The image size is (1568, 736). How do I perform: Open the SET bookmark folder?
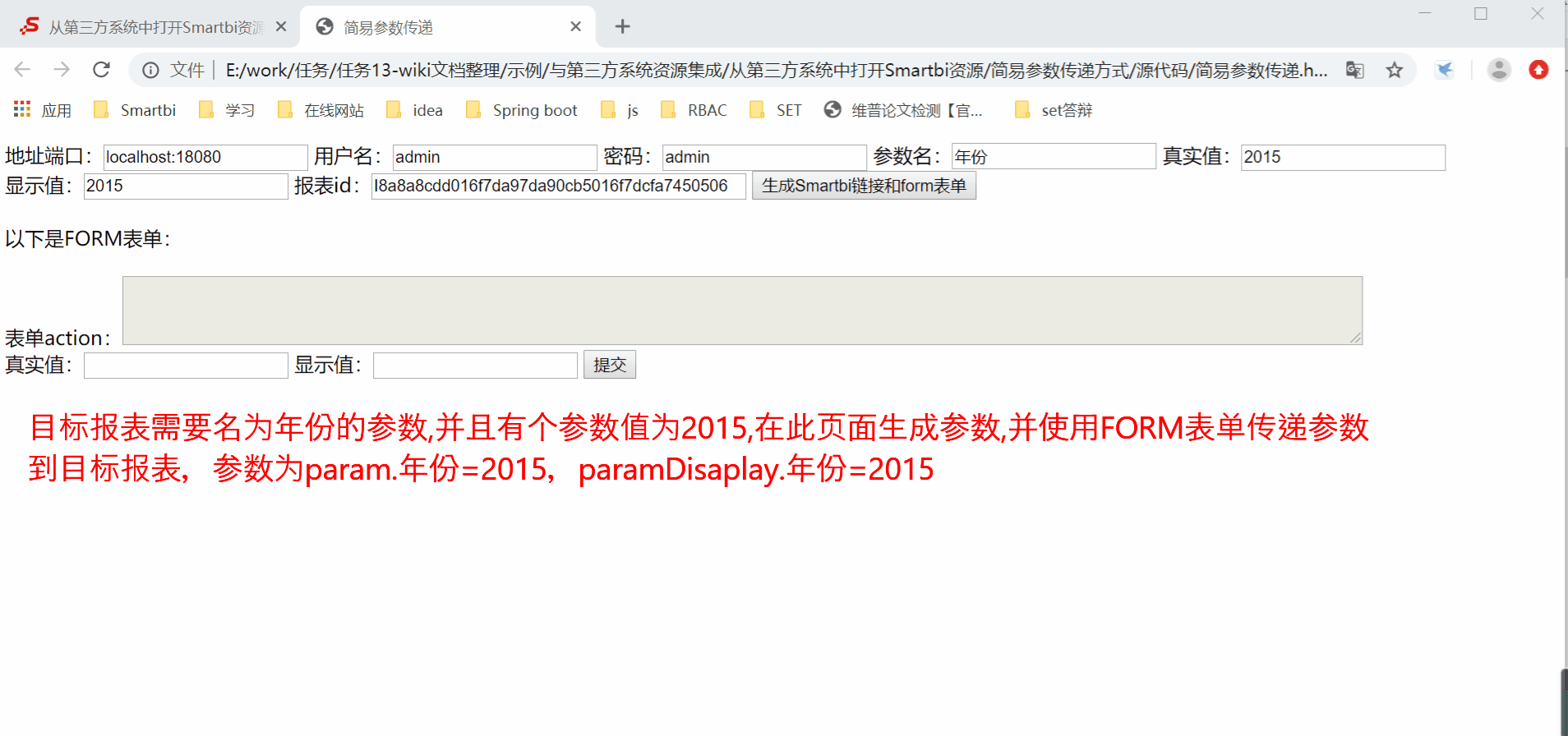click(x=776, y=110)
